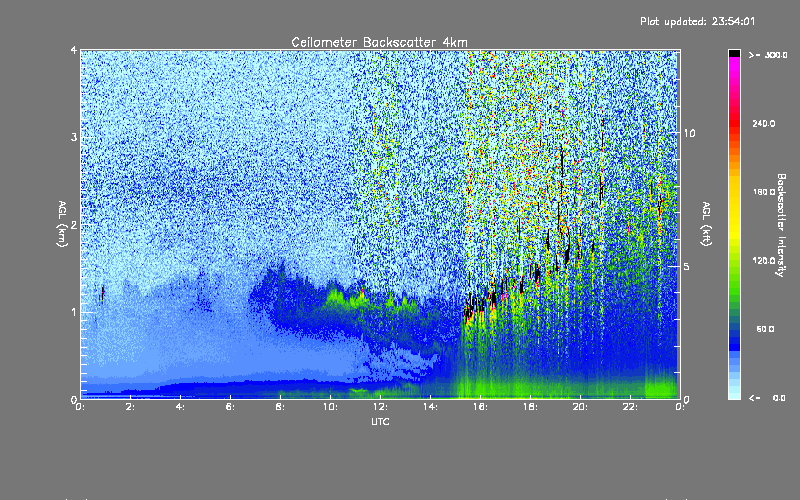Click the black top segment of colorbar
This screenshot has height=500, width=800.
click(734, 53)
